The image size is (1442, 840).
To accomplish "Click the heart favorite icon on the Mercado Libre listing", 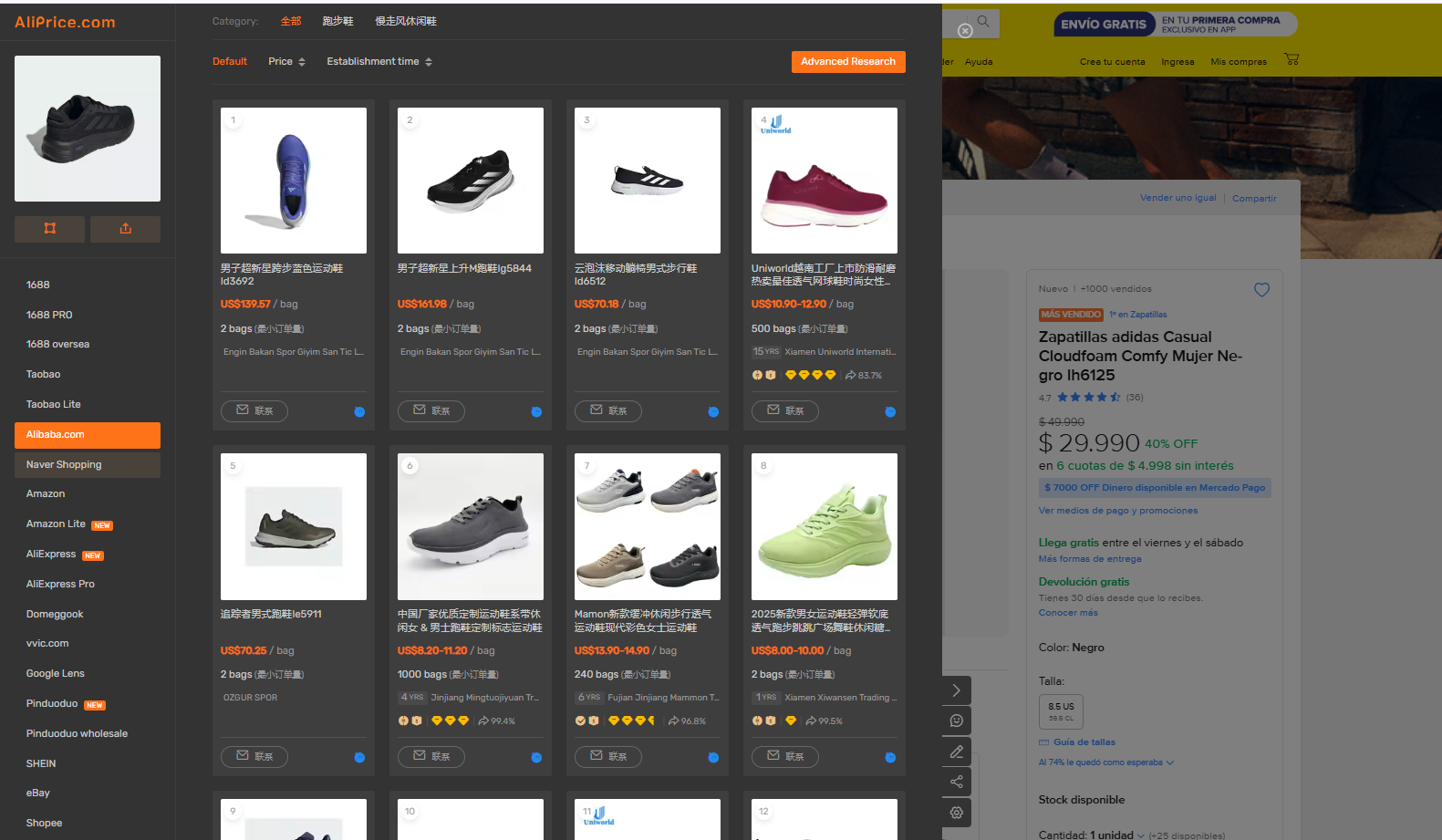I will click(x=1261, y=290).
